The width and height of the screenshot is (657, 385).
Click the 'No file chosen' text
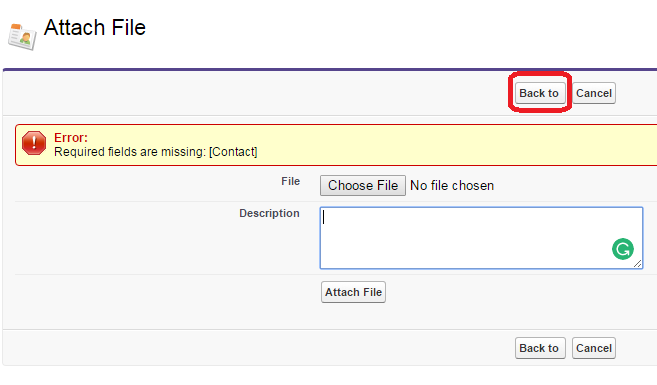point(452,186)
